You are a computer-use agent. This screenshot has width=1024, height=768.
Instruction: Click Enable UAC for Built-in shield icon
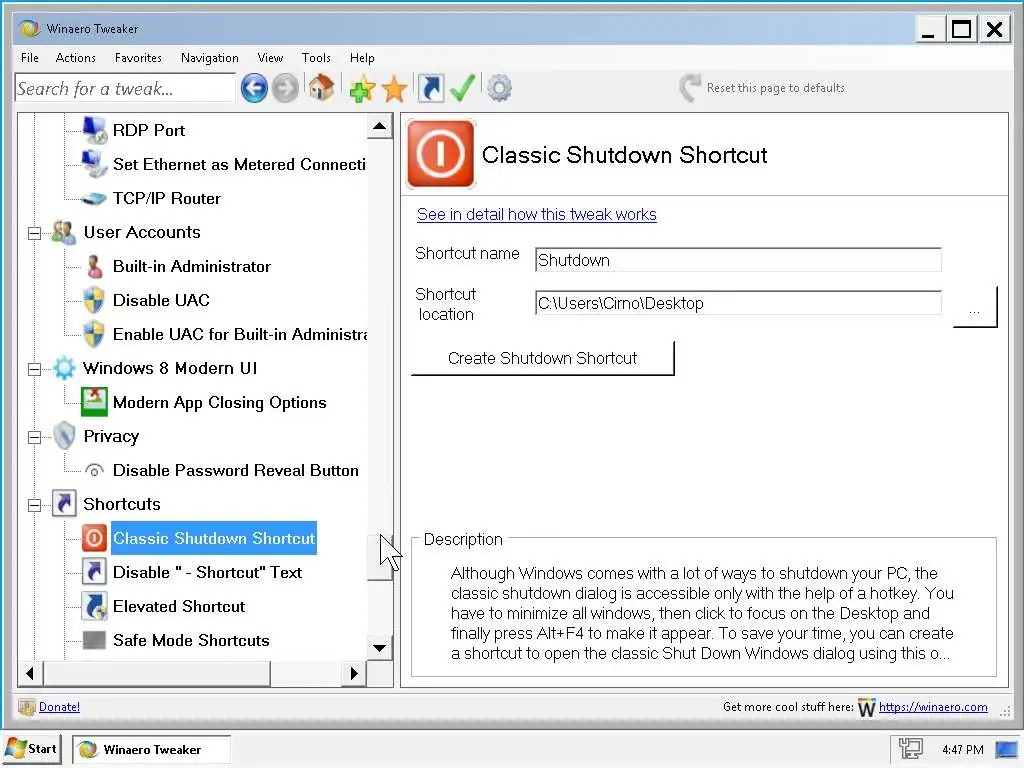pos(95,334)
